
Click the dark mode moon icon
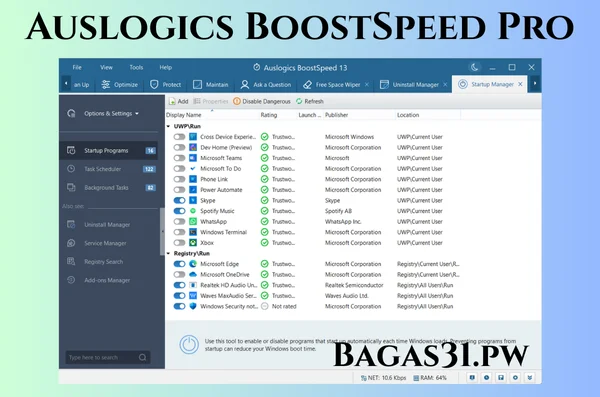pos(474,67)
